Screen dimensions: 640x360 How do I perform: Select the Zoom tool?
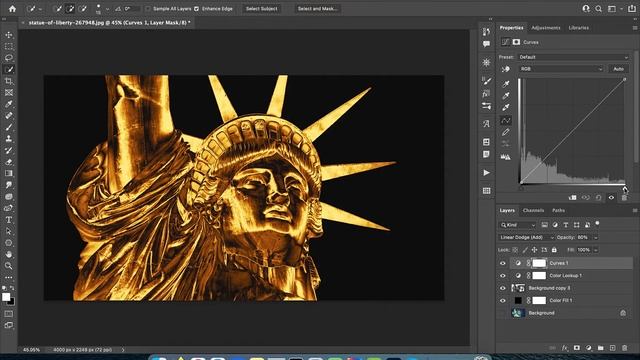coord(9,266)
